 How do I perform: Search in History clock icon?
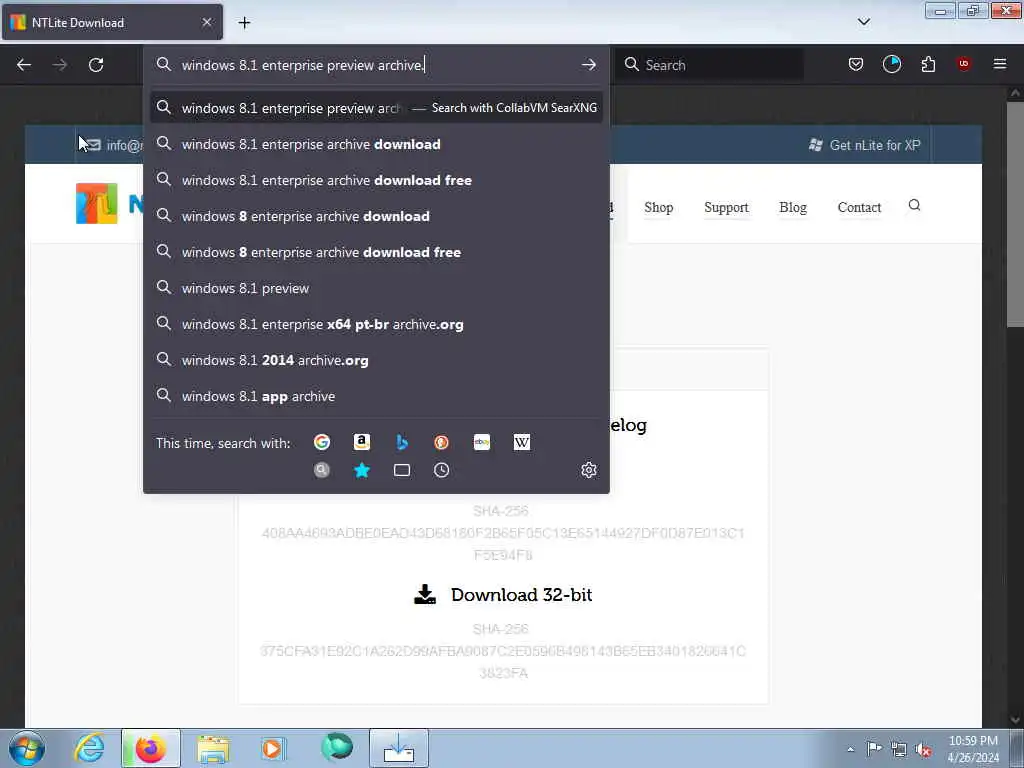(441, 470)
